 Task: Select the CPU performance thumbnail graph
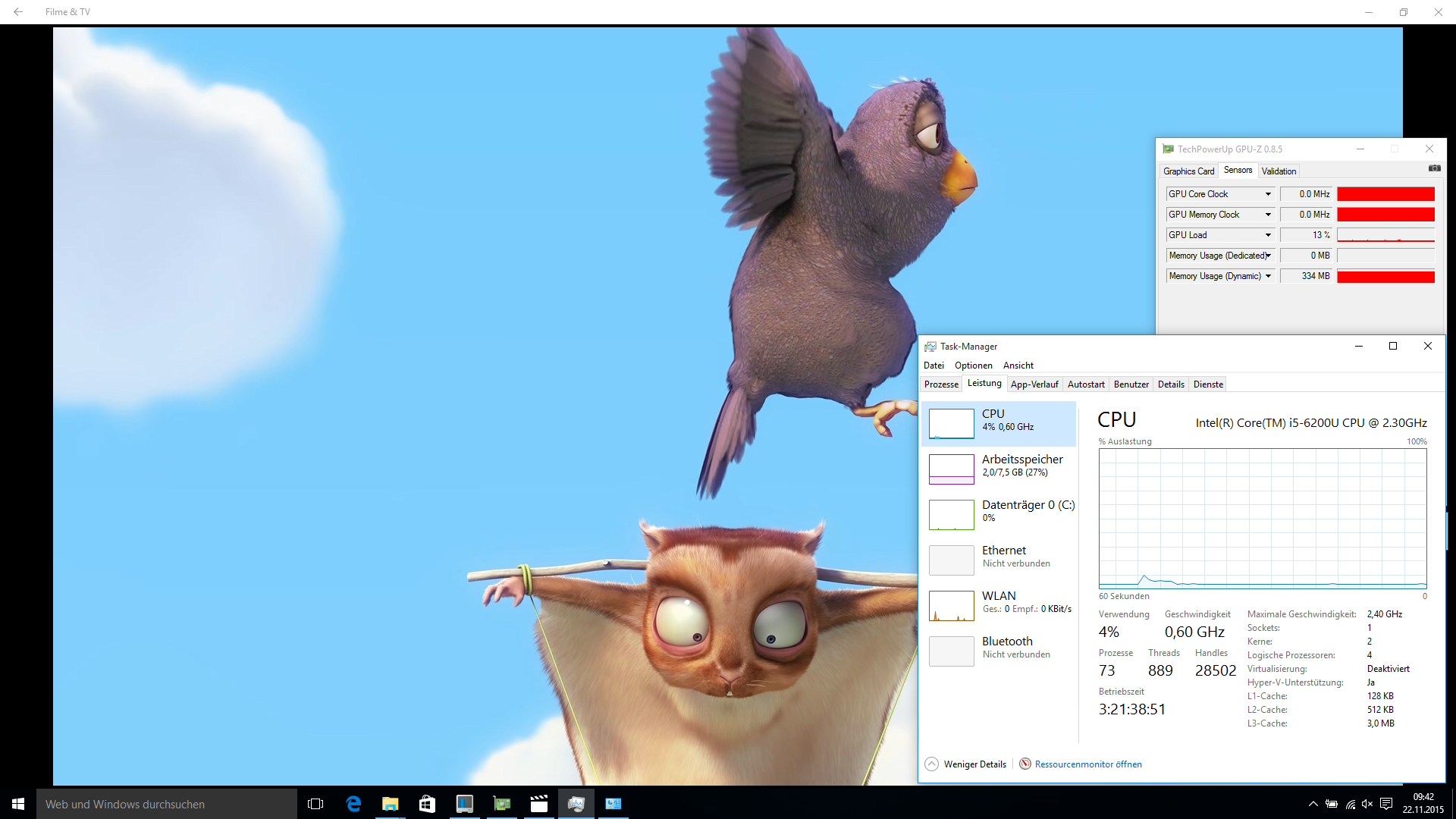click(x=951, y=423)
